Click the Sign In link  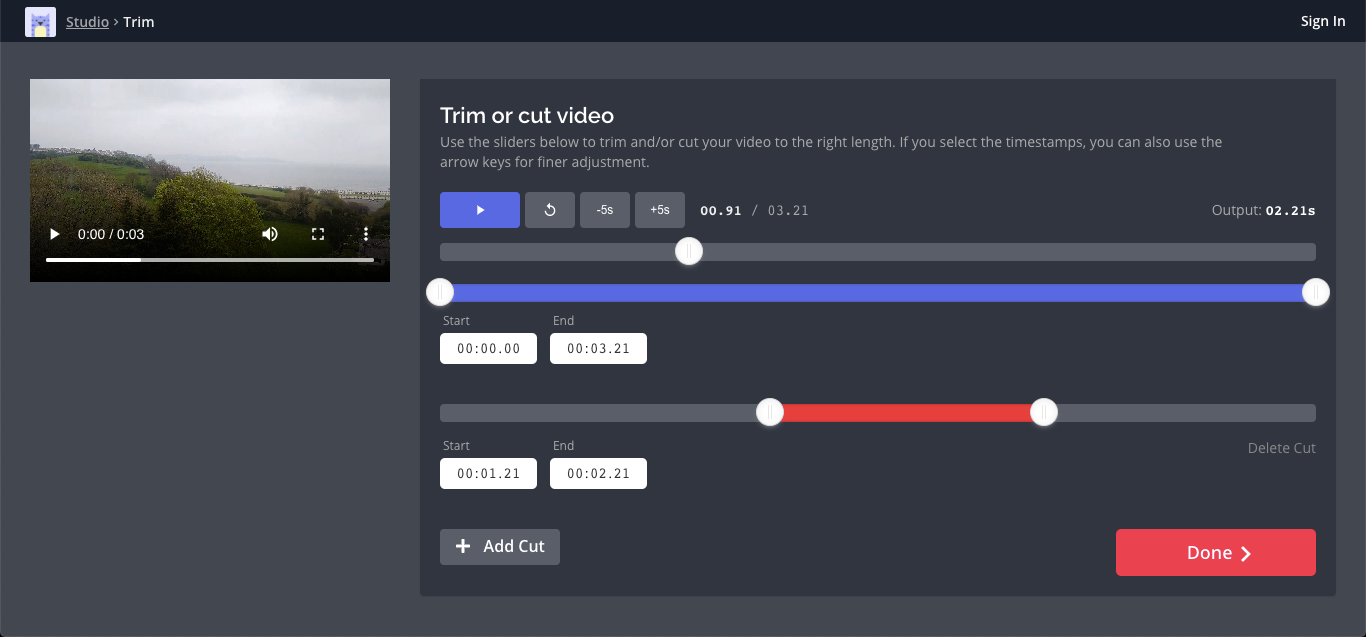point(1322,21)
